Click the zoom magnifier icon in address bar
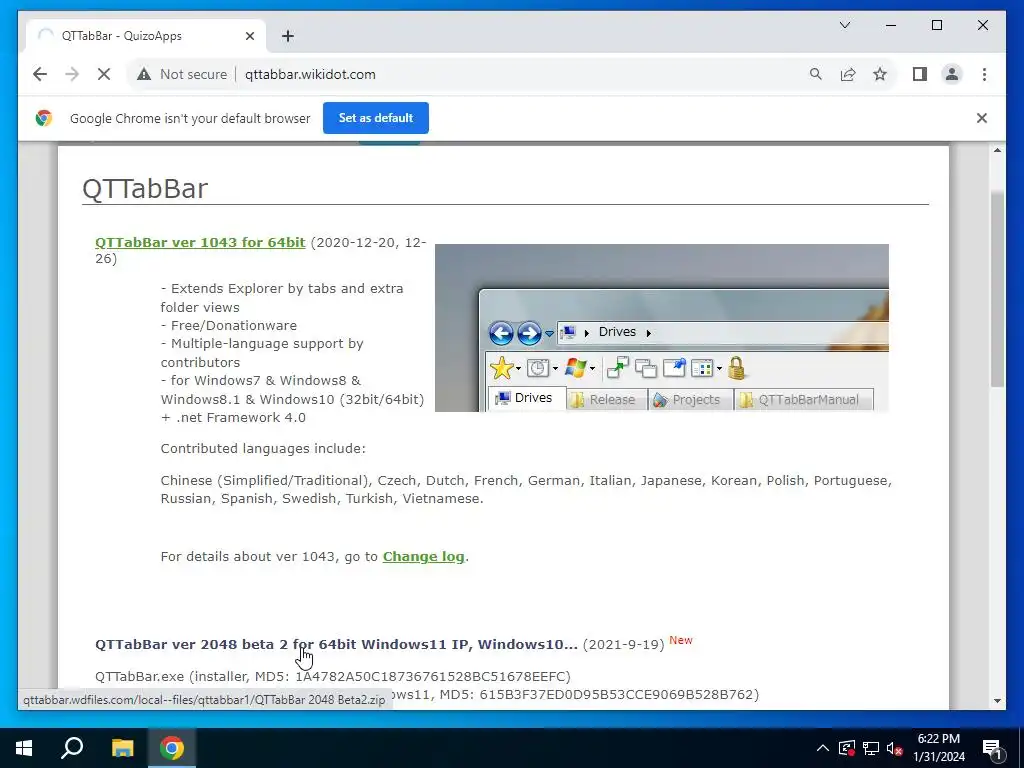The width and height of the screenshot is (1024, 768). point(815,74)
